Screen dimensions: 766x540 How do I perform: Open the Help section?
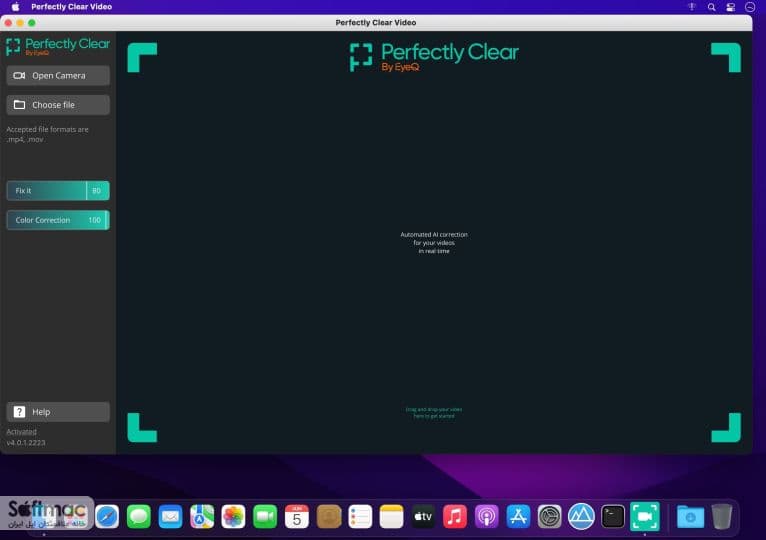58,412
